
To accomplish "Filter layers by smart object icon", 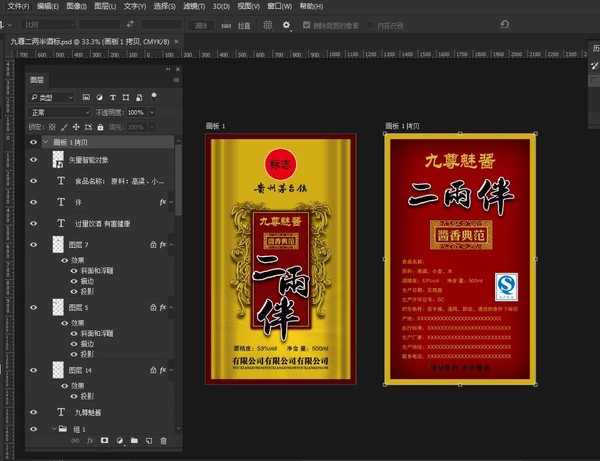I will tap(139, 97).
